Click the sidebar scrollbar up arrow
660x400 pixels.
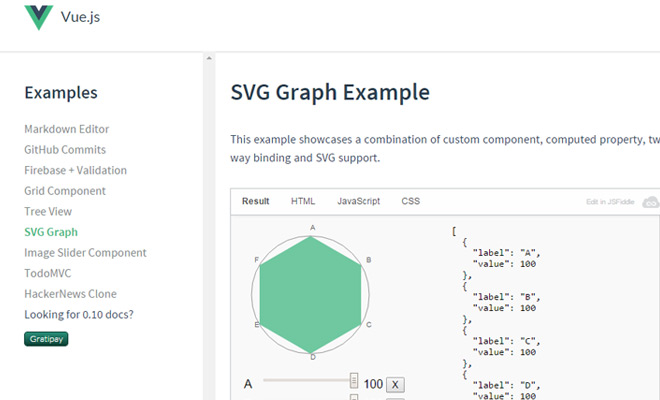coord(209,58)
